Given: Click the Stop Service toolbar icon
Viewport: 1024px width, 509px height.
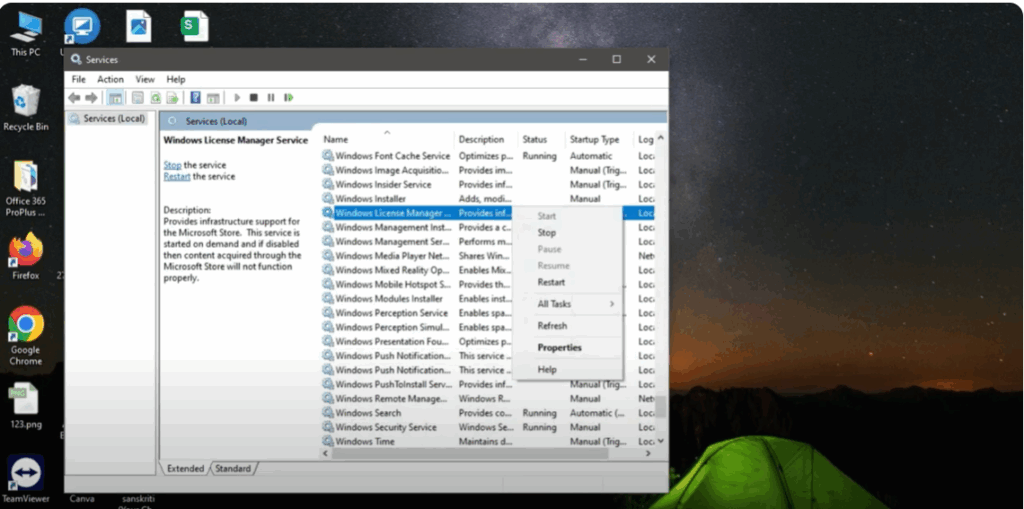Looking at the screenshot, I should pyautogui.click(x=254, y=98).
